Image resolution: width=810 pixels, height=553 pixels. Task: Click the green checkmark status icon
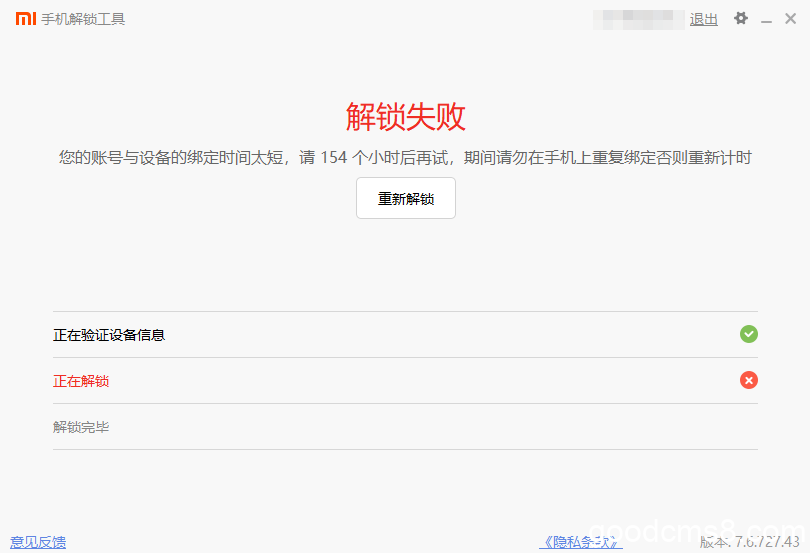coord(749,334)
